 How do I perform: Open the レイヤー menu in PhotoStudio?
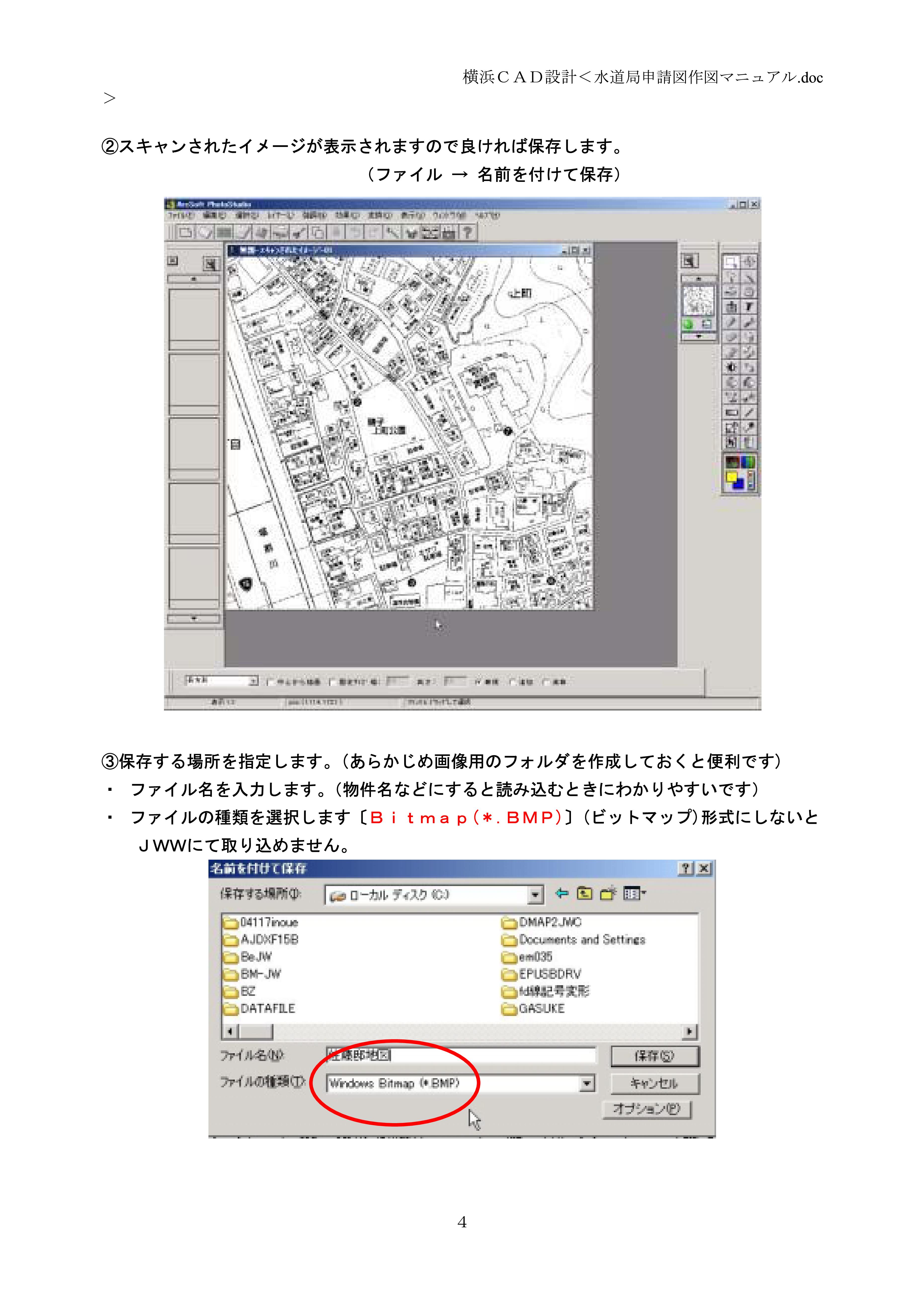pos(281,216)
